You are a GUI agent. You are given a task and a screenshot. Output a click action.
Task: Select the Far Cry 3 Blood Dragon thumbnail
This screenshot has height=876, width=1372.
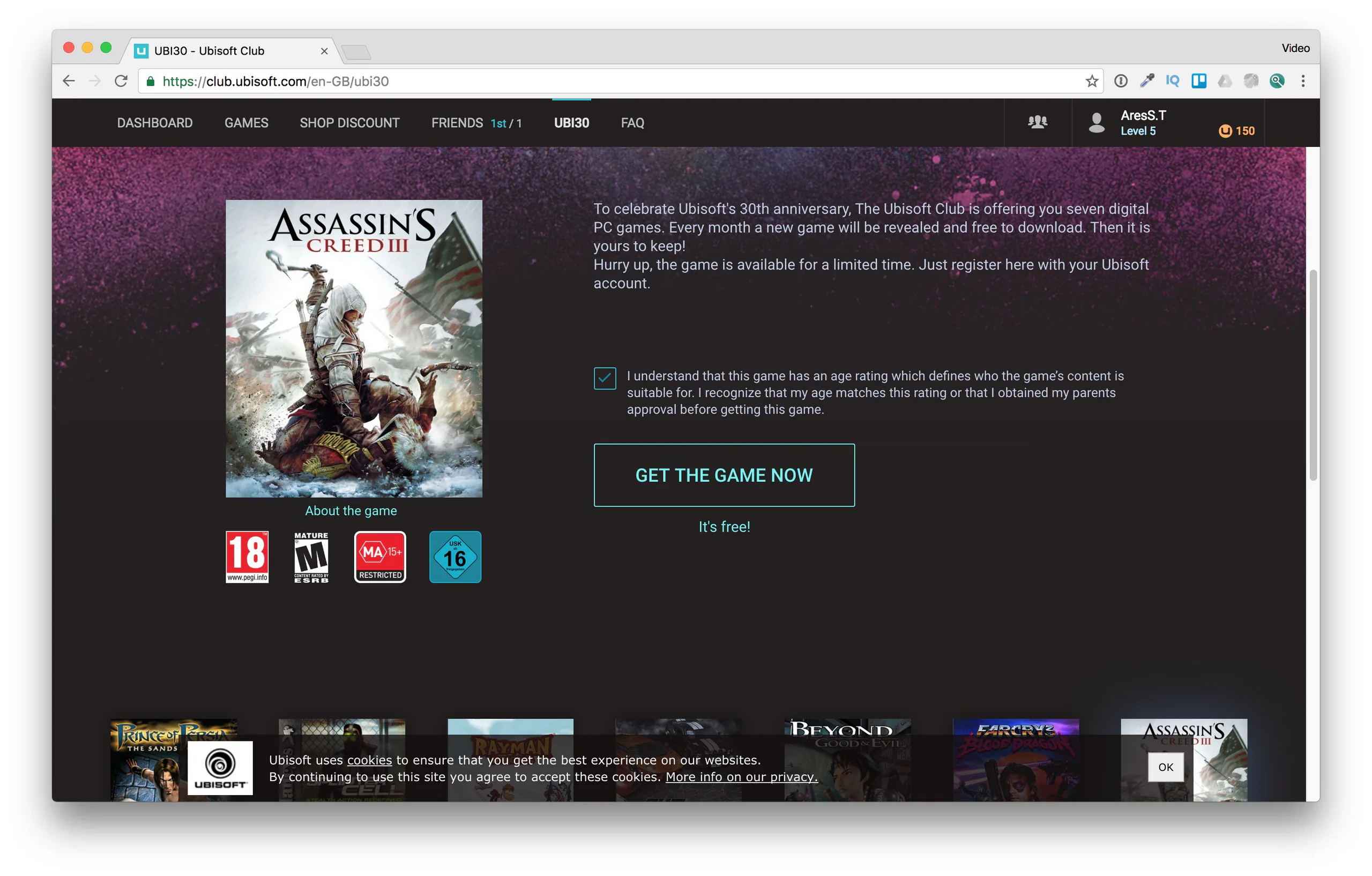(1016, 760)
